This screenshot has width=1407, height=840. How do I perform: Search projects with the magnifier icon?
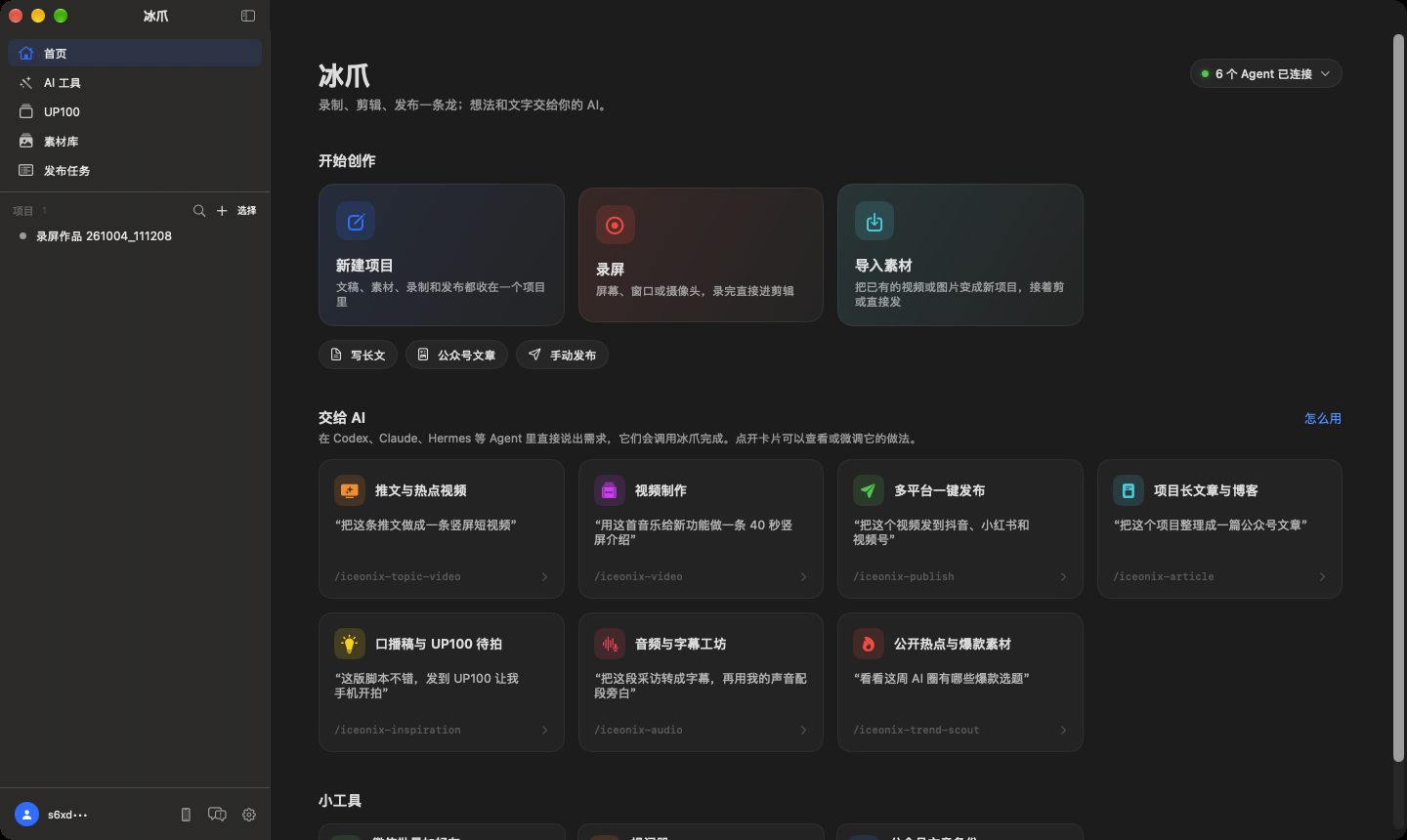tap(199, 210)
